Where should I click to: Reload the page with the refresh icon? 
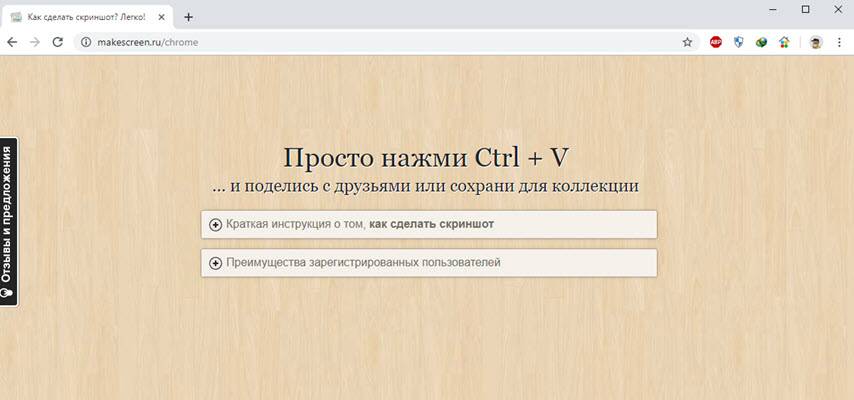58,42
